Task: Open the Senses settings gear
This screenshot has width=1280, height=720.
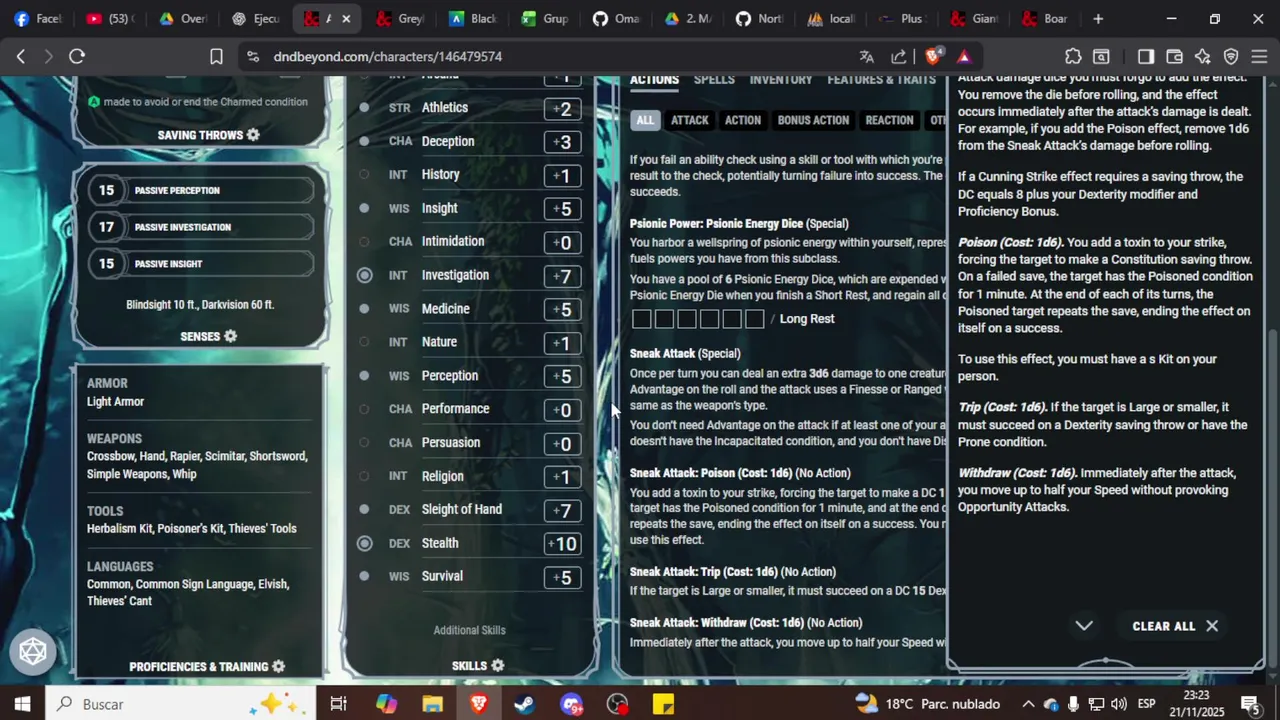Action: coord(230,336)
